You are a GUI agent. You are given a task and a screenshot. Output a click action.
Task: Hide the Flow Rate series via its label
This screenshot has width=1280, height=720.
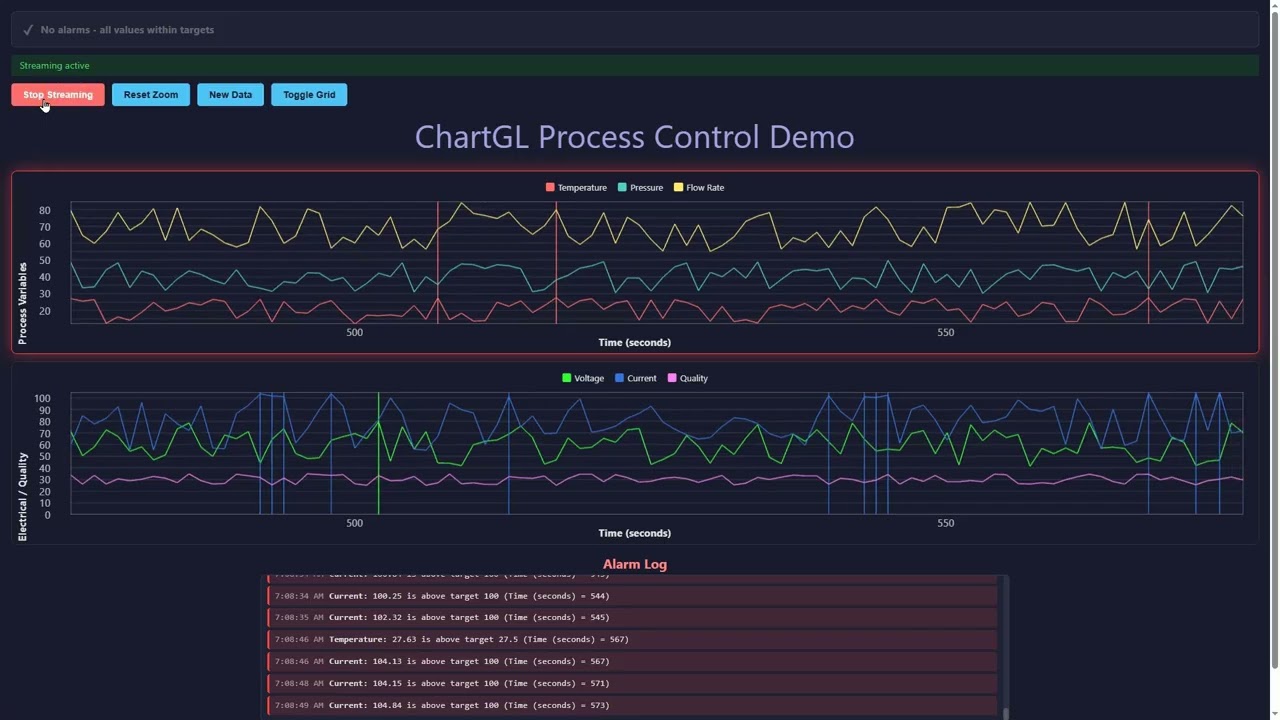pyautogui.click(x=705, y=188)
